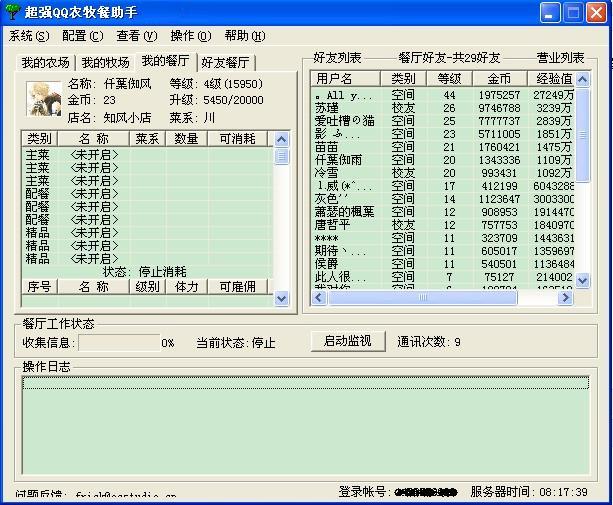The height and width of the screenshot is (505, 613).
Task: Click the 启动监视 button
Action: pyautogui.click(x=348, y=341)
